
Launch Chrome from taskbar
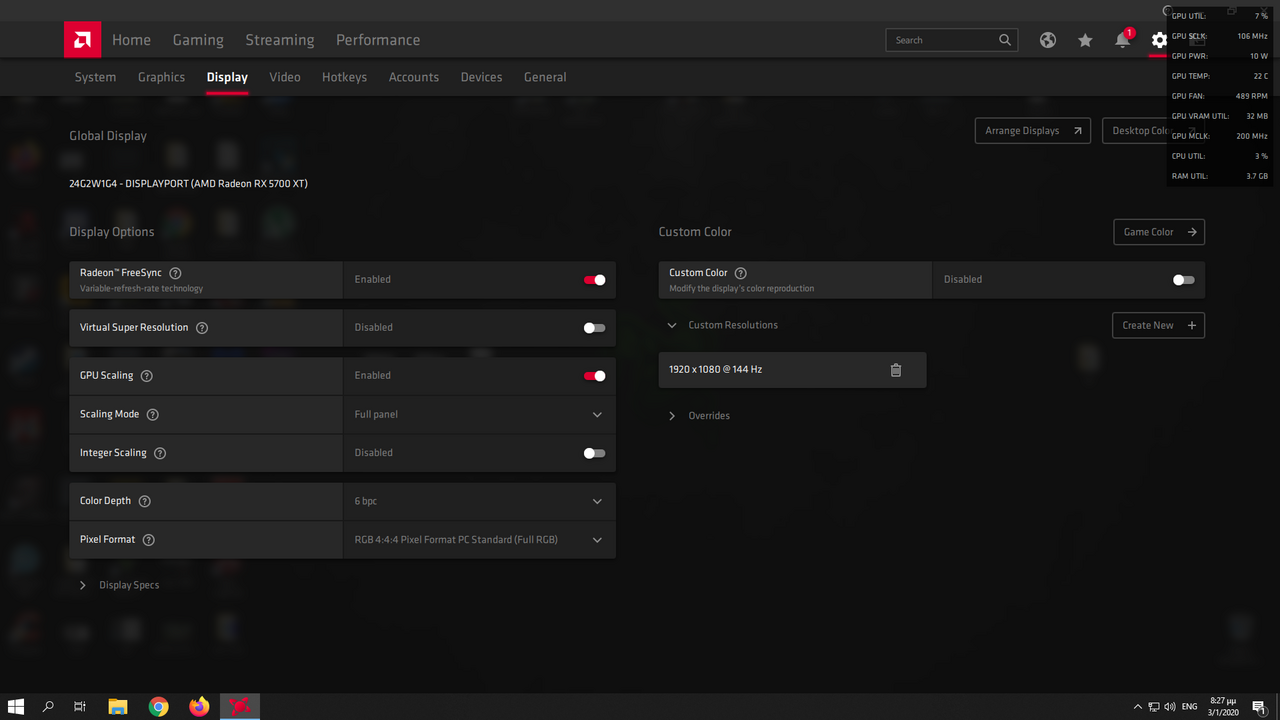[x=159, y=706]
